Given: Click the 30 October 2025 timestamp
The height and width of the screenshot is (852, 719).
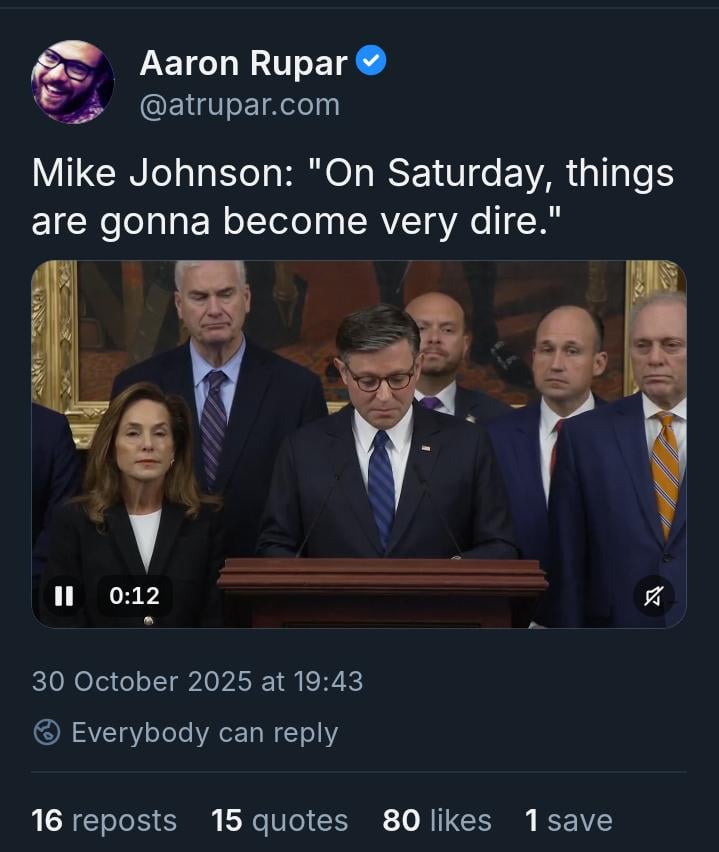Looking at the screenshot, I should tap(197, 682).
